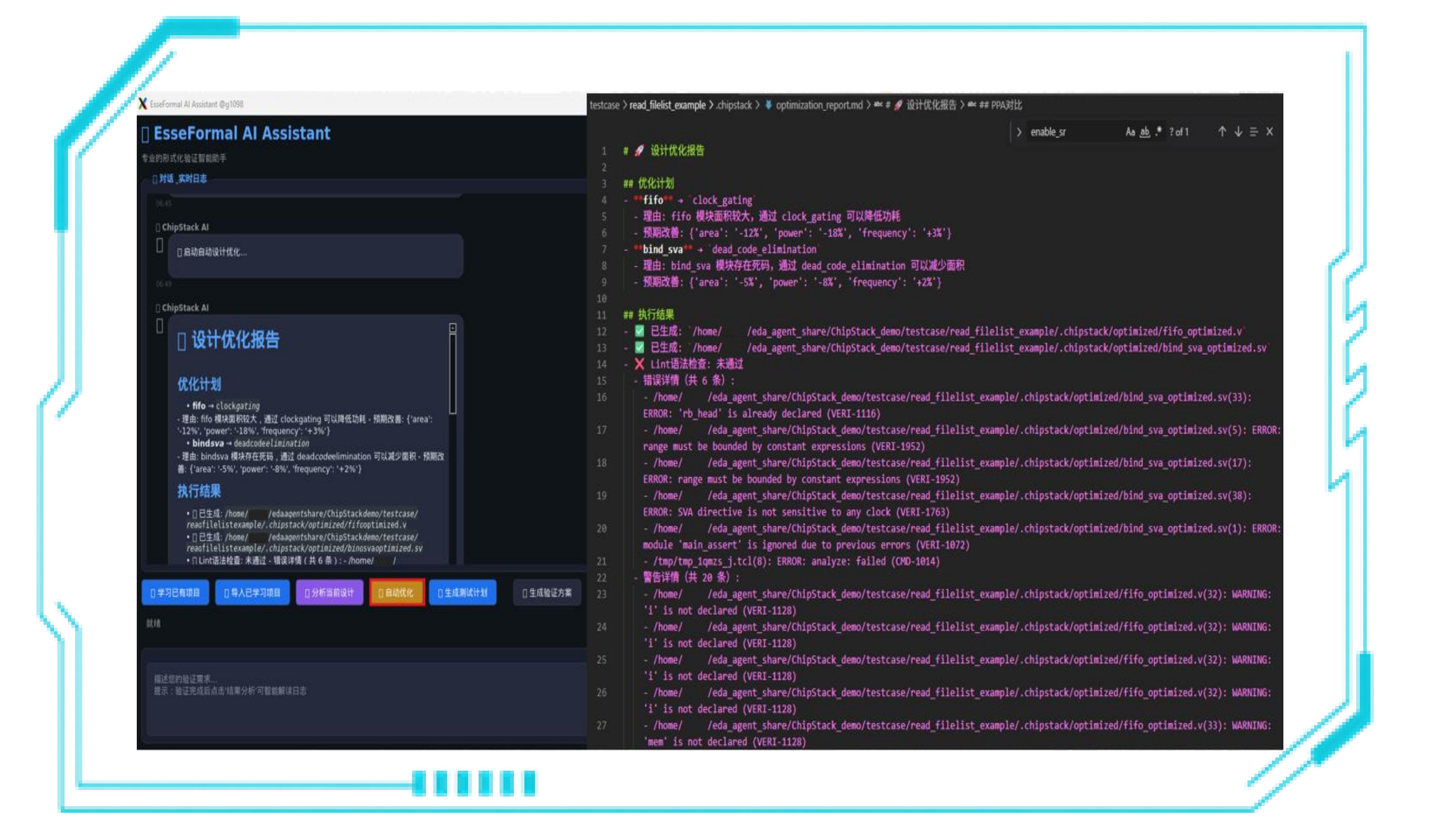Image resolution: width=1456 pixels, height=819 pixels.
Task: Click the EsseFormal AI Assistant heading
Action: (242, 133)
